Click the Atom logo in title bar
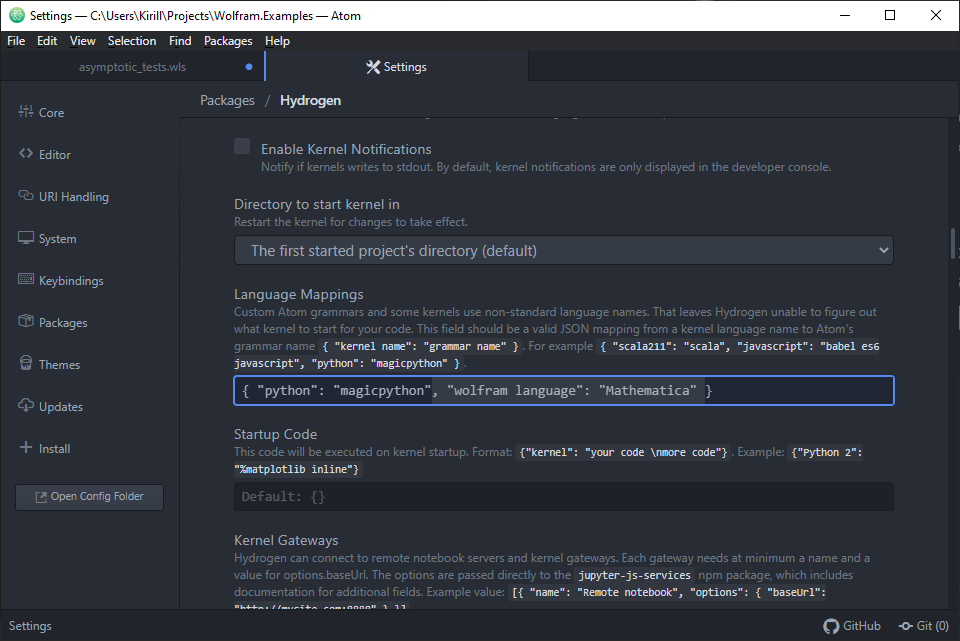The image size is (960, 641). tap(17, 15)
